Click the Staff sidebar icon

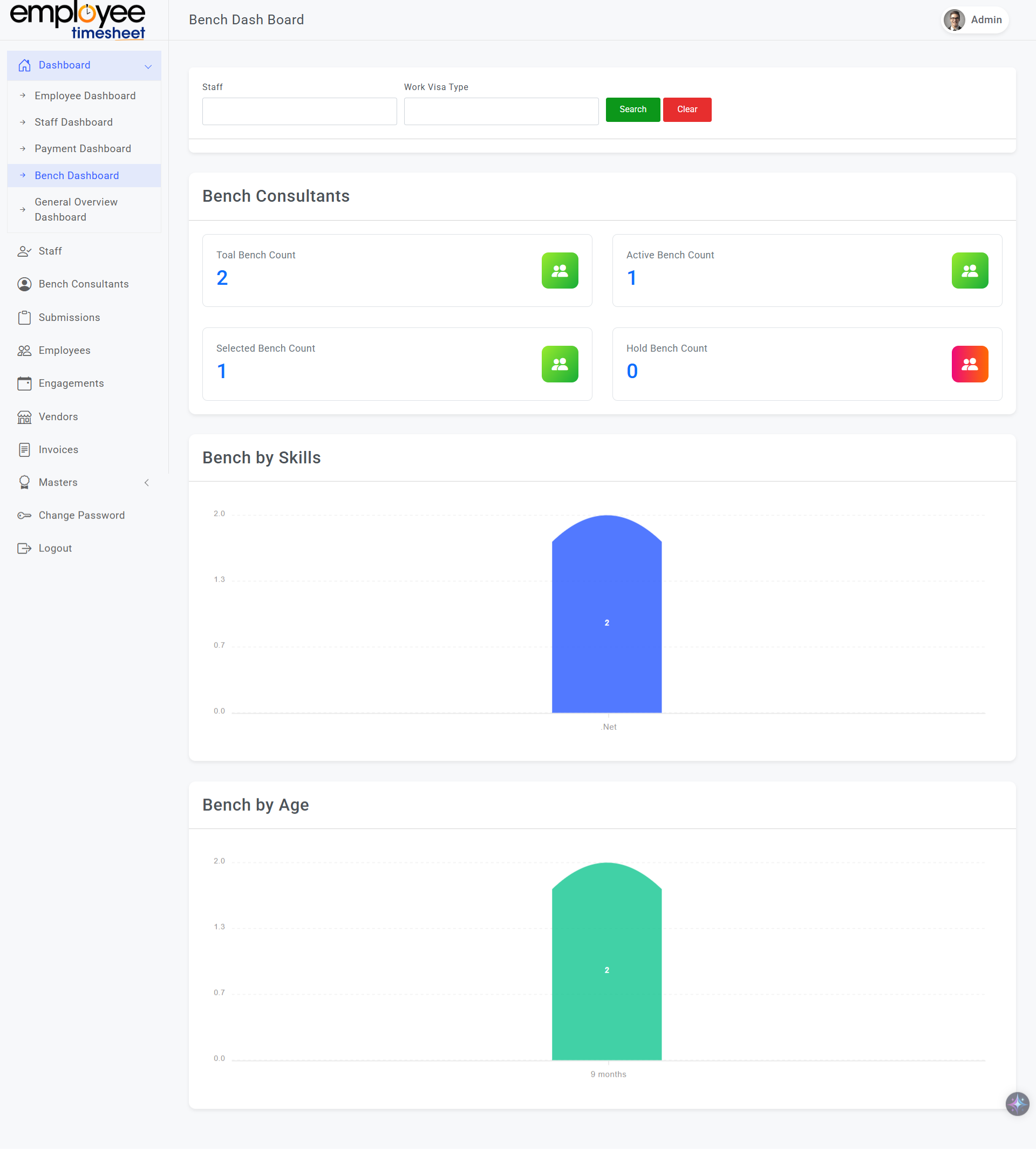(24, 251)
